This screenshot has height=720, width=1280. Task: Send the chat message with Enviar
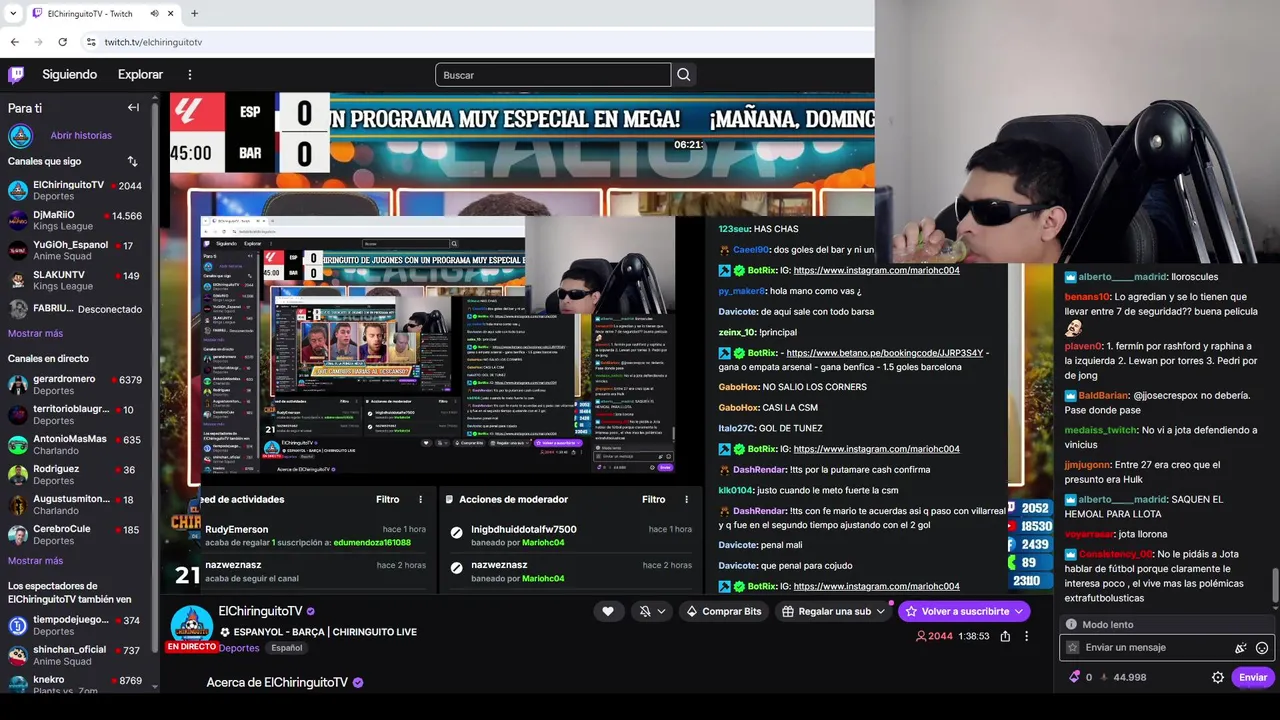[x=1253, y=677]
